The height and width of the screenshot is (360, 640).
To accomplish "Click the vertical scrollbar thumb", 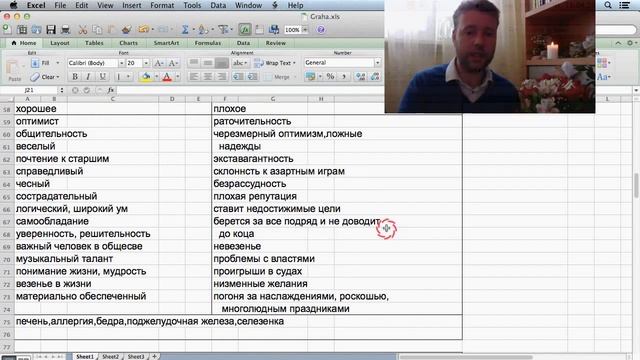I will 636,186.
